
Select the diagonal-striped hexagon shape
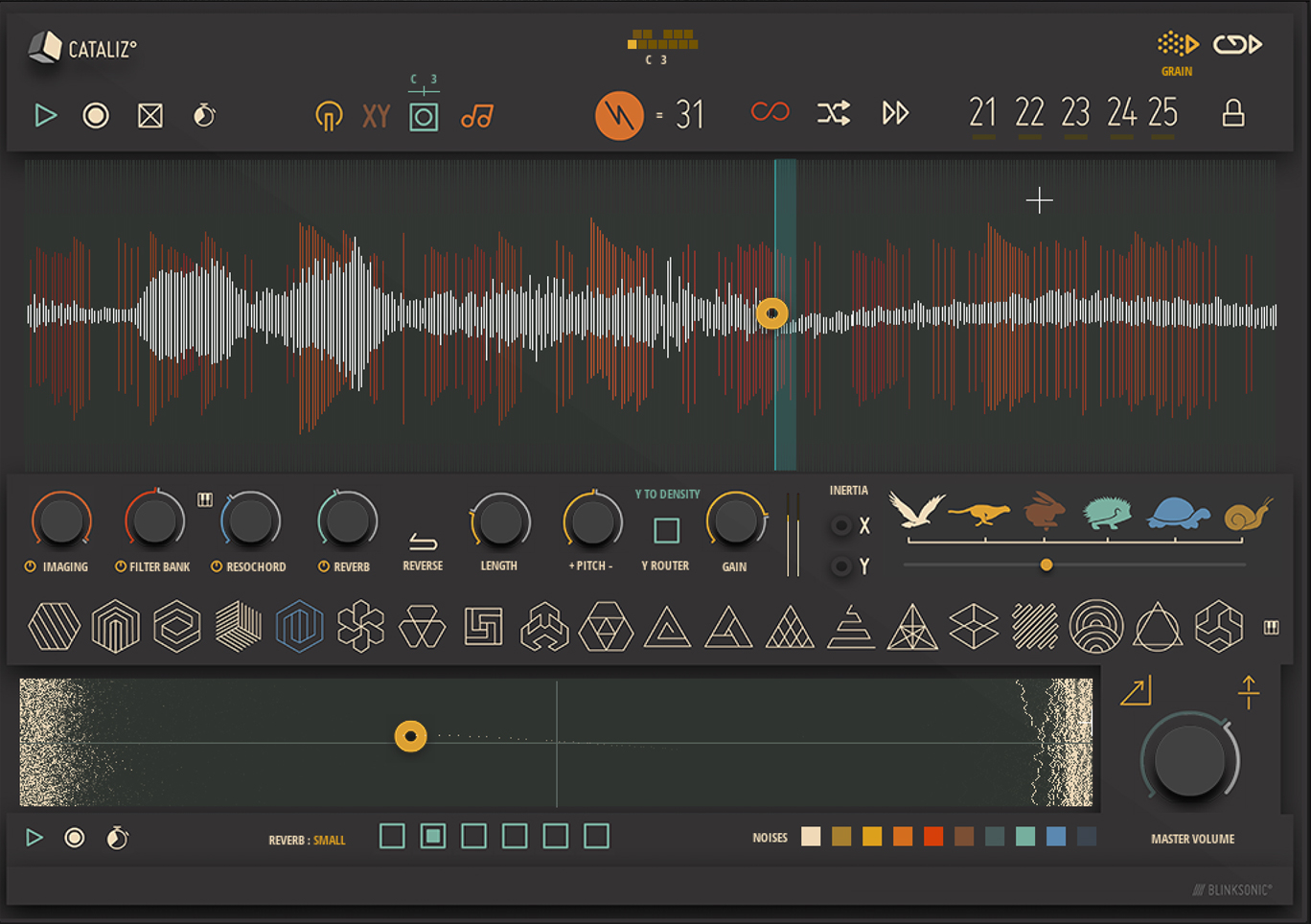55,627
